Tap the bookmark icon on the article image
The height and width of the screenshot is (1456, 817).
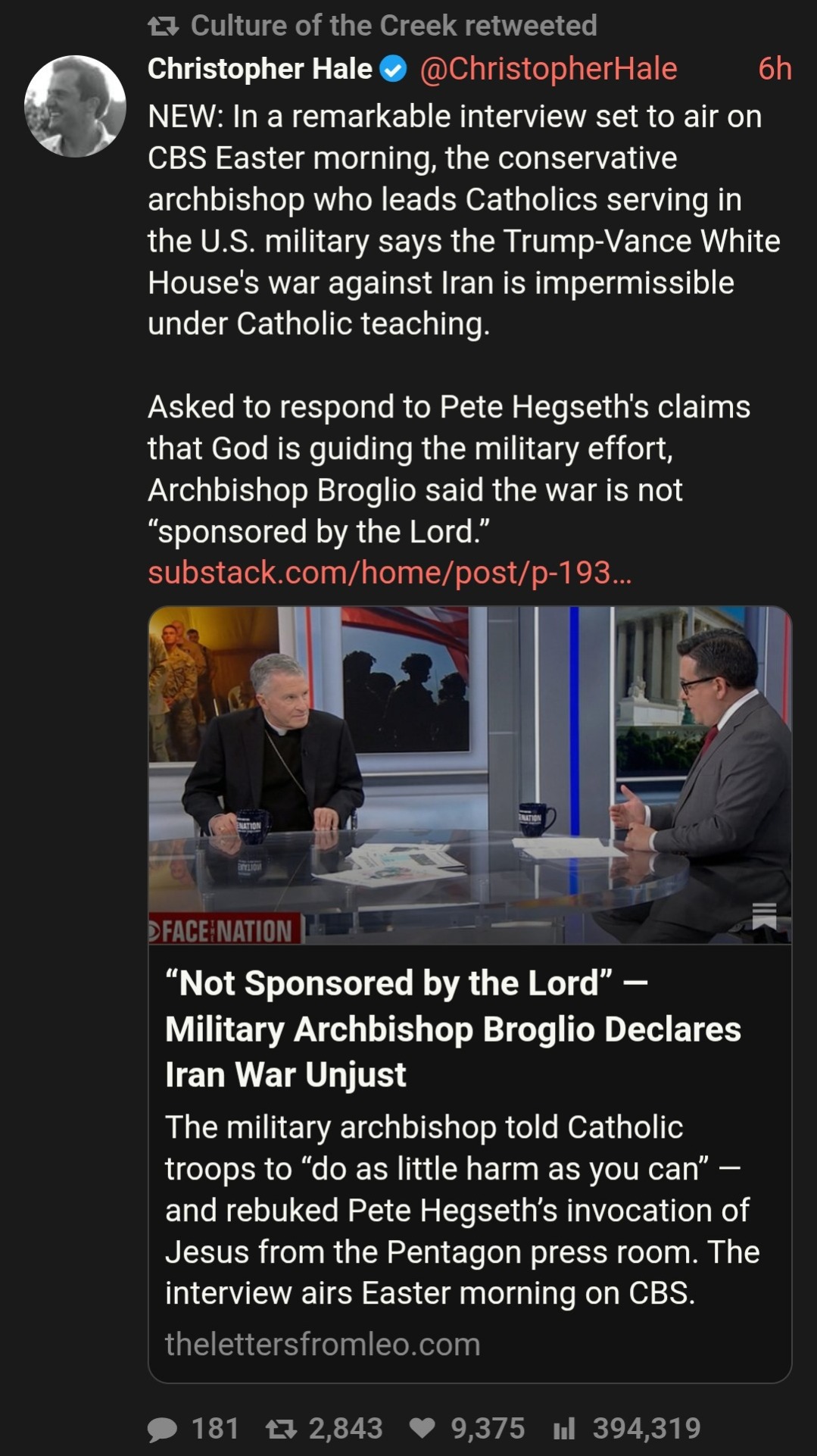tap(764, 916)
